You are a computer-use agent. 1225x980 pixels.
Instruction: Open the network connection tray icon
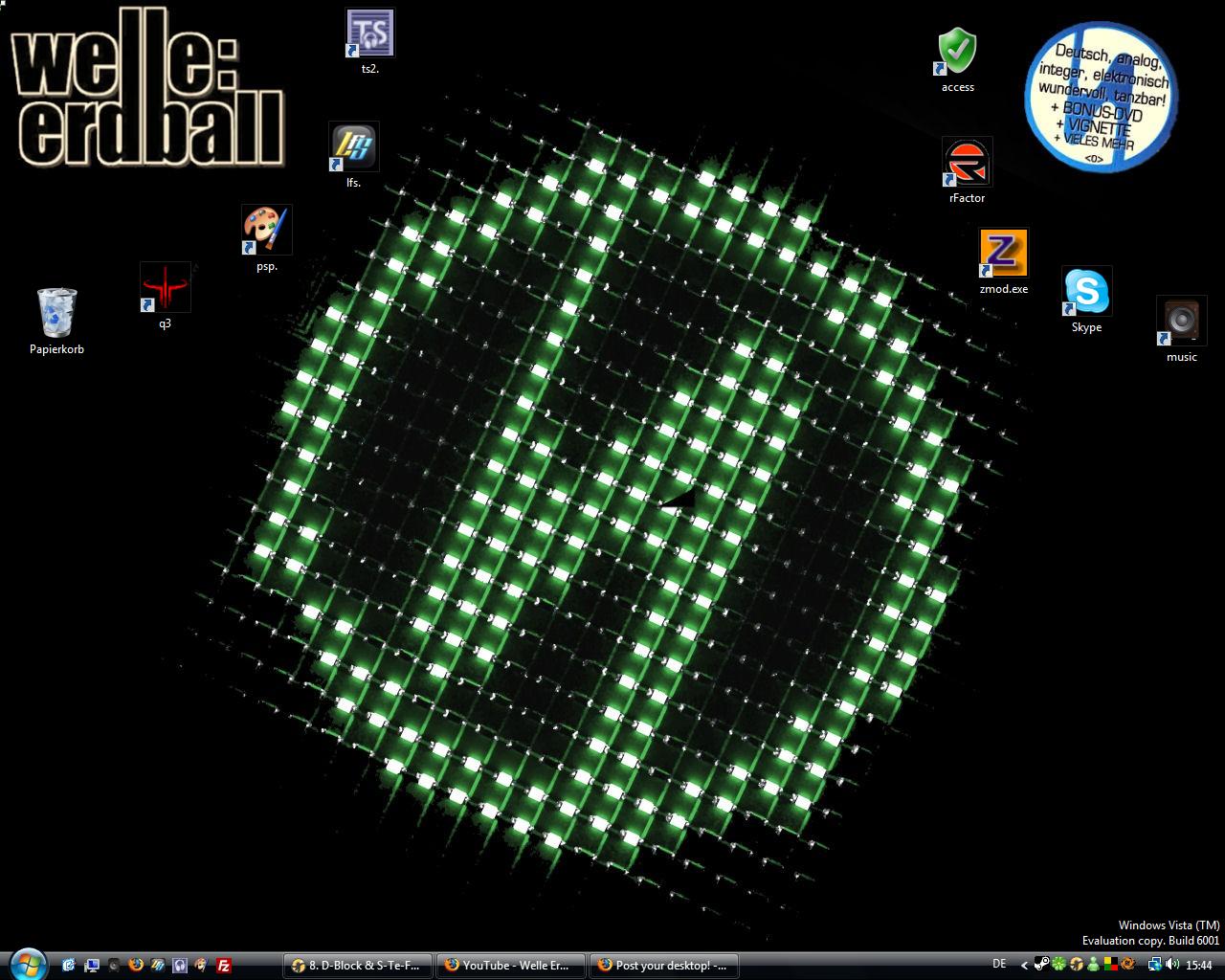click(1154, 965)
